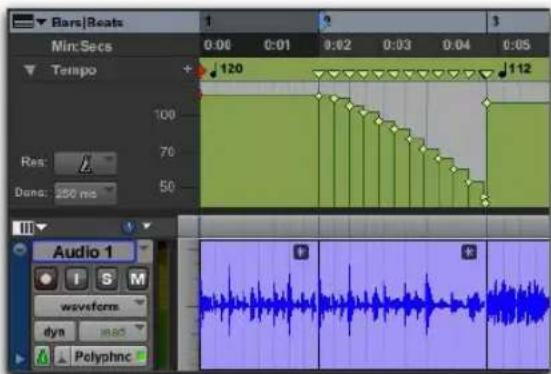Select the tempo diamond at bar 3 top
The height and width of the screenshot is (374, 551).
pos(487,103)
